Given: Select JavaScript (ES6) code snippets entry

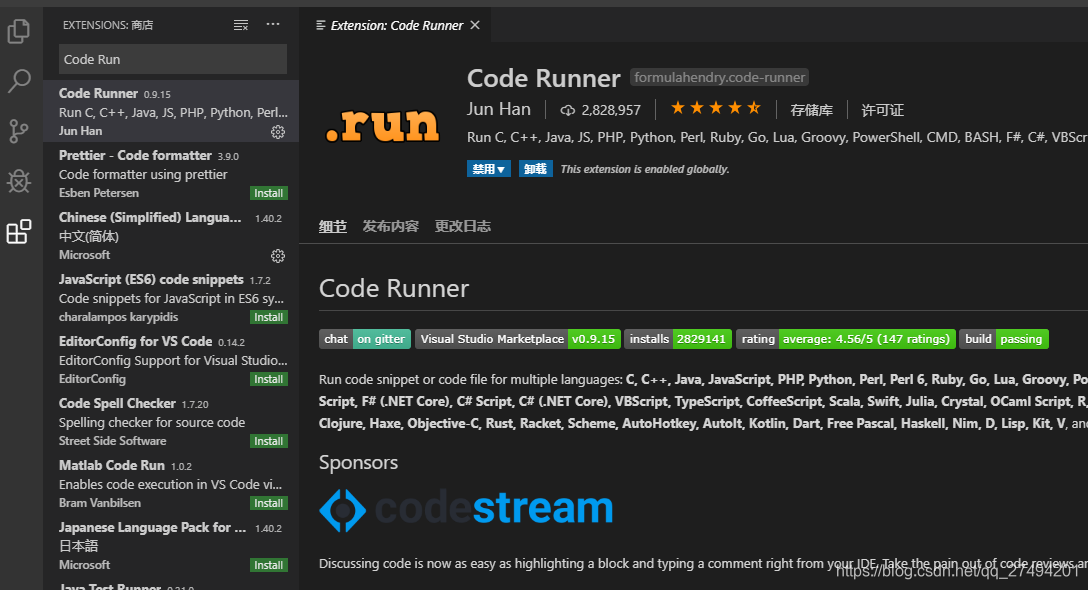Looking at the screenshot, I should click(x=171, y=297).
